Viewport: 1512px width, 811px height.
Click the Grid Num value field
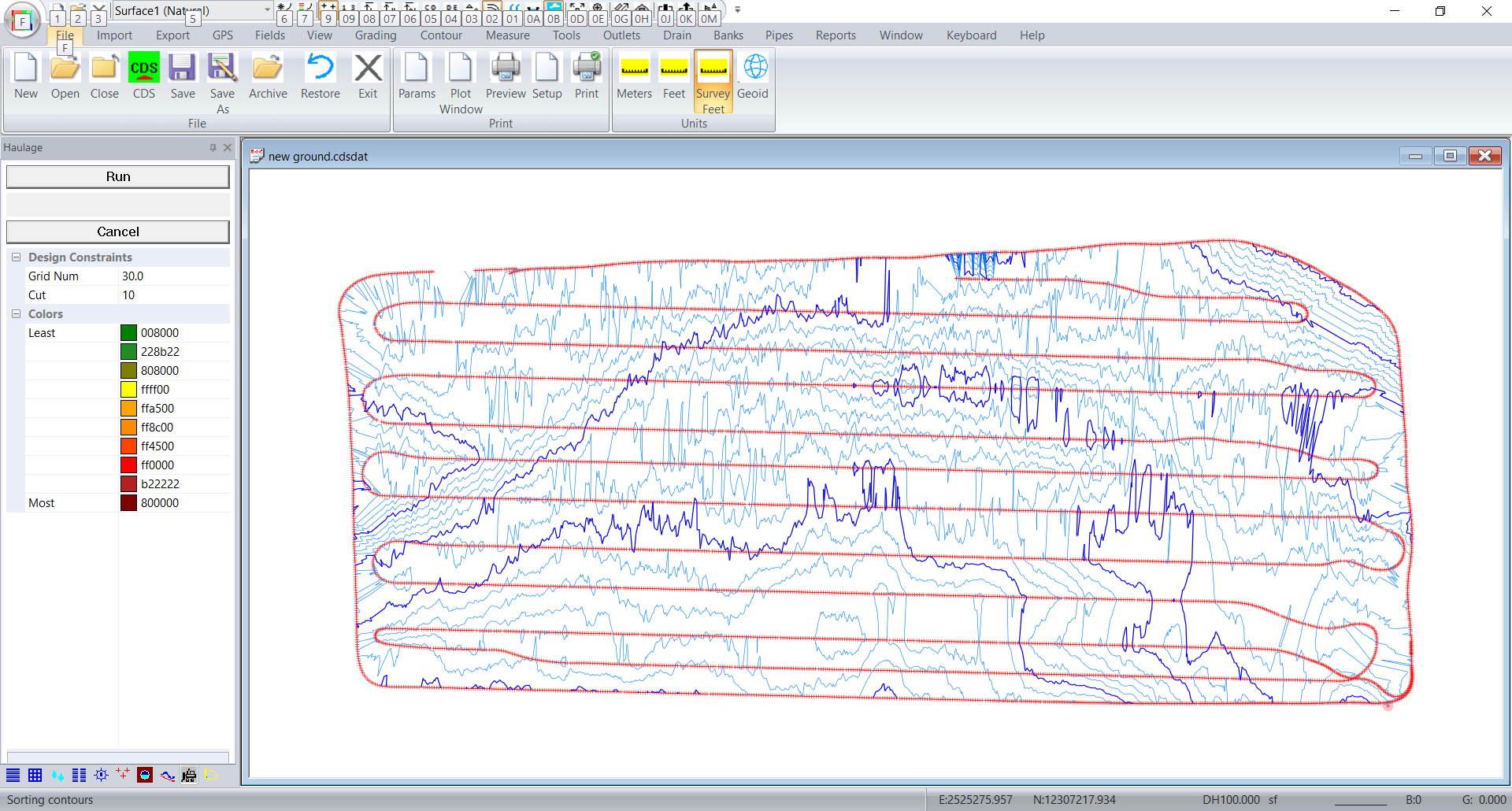(x=173, y=276)
